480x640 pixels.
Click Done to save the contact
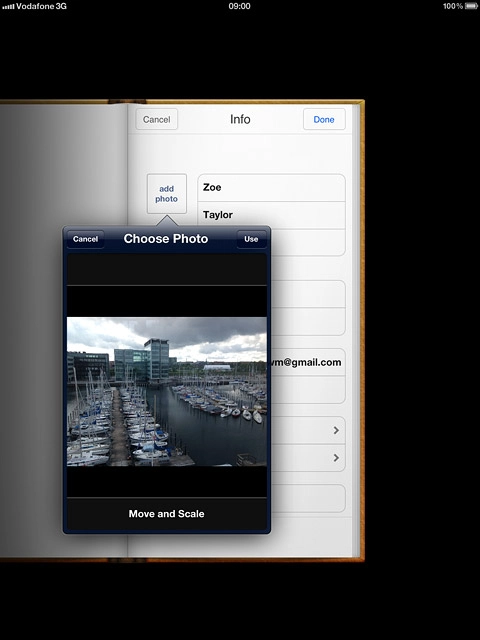click(324, 119)
